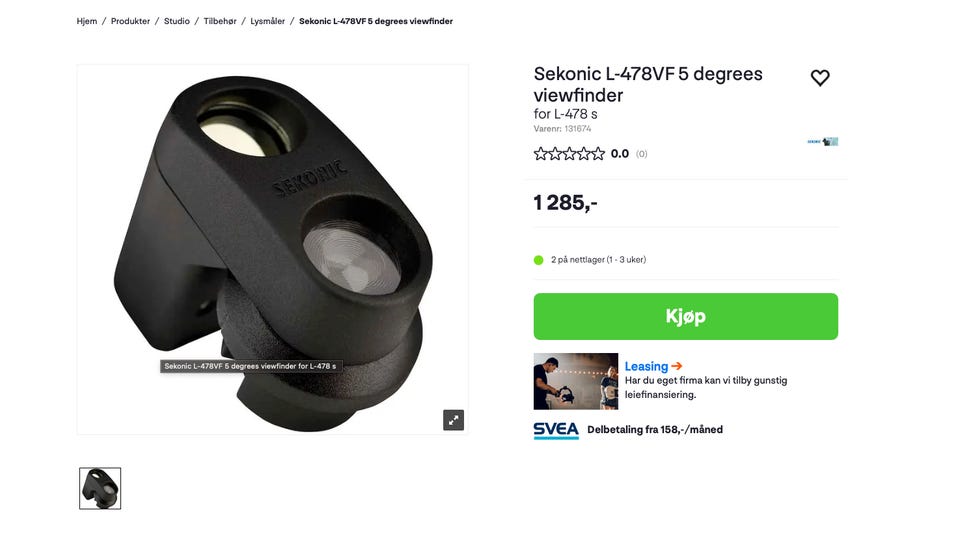Click the review count (0)
The height and width of the screenshot is (538, 960).
pos(641,154)
